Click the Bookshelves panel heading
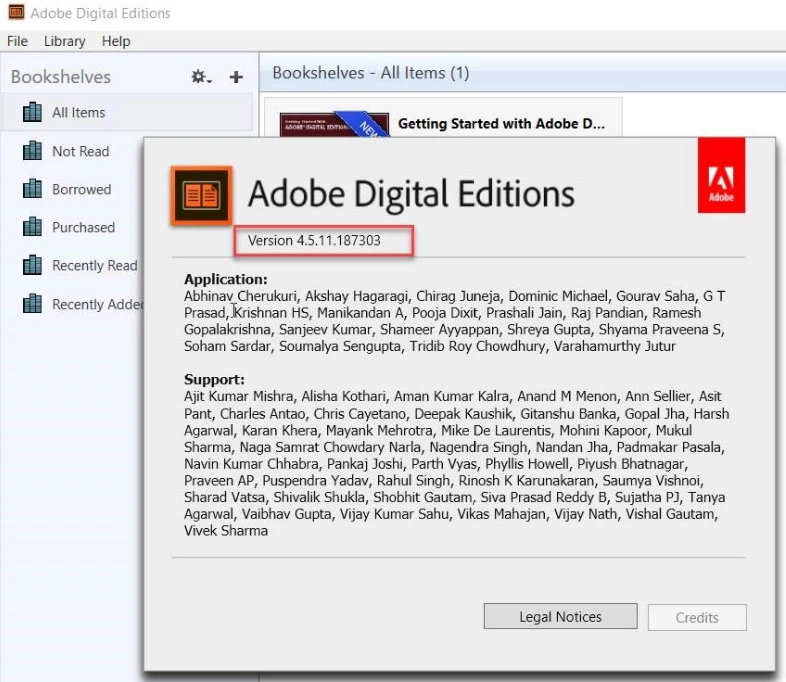Viewport: 786px width, 682px height. pos(61,77)
